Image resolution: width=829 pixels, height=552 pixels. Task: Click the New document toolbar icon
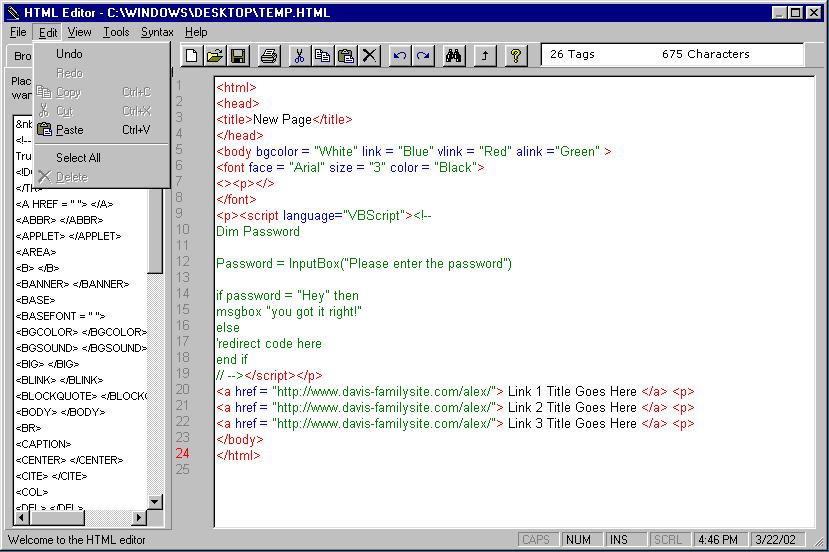click(192, 56)
